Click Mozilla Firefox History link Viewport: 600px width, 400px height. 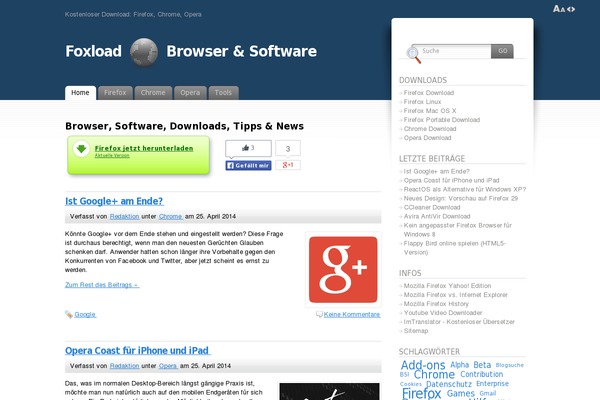[436, 304]
